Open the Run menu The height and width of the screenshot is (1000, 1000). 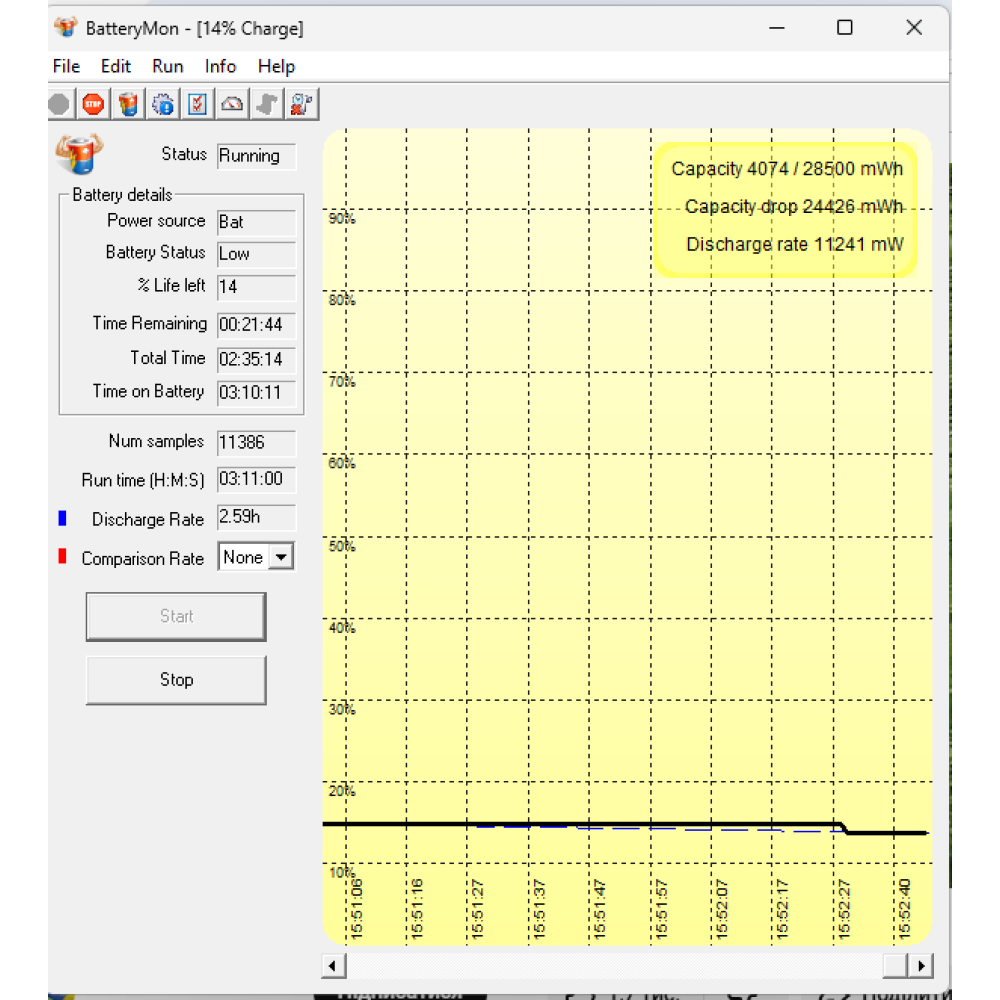pyautogui.click(x=168, y=66)
